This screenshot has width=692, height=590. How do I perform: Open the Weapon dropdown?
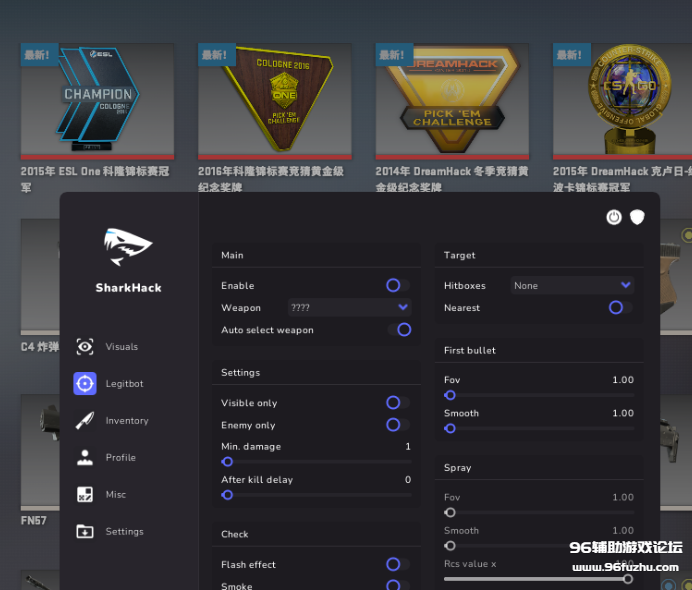click(x=349, y=308)
